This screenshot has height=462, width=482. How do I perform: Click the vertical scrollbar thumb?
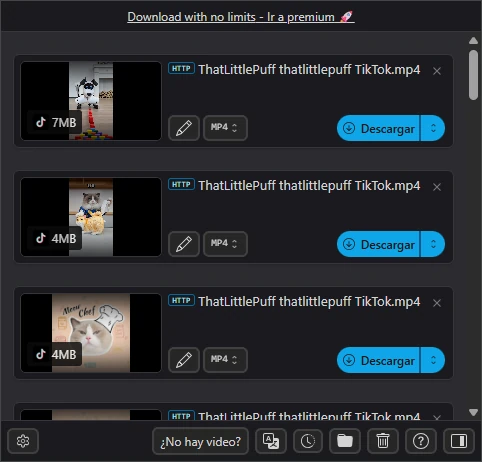coord(473,75)
